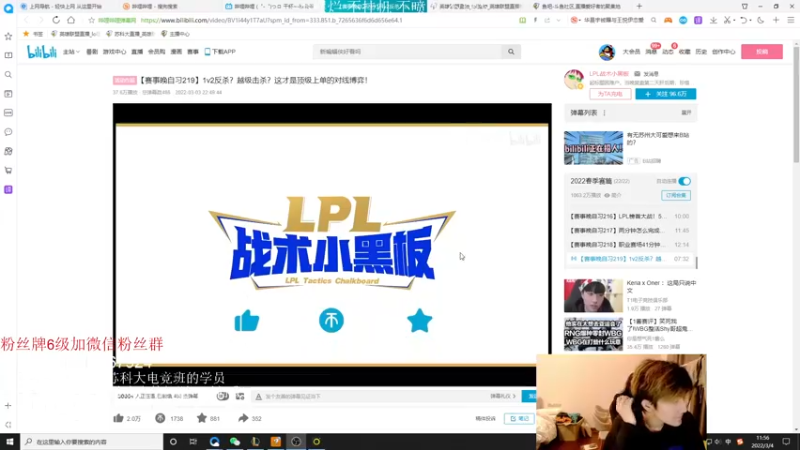Toggle night mode moon icon in toolbar
800x450 pixels.
point(761,20)
